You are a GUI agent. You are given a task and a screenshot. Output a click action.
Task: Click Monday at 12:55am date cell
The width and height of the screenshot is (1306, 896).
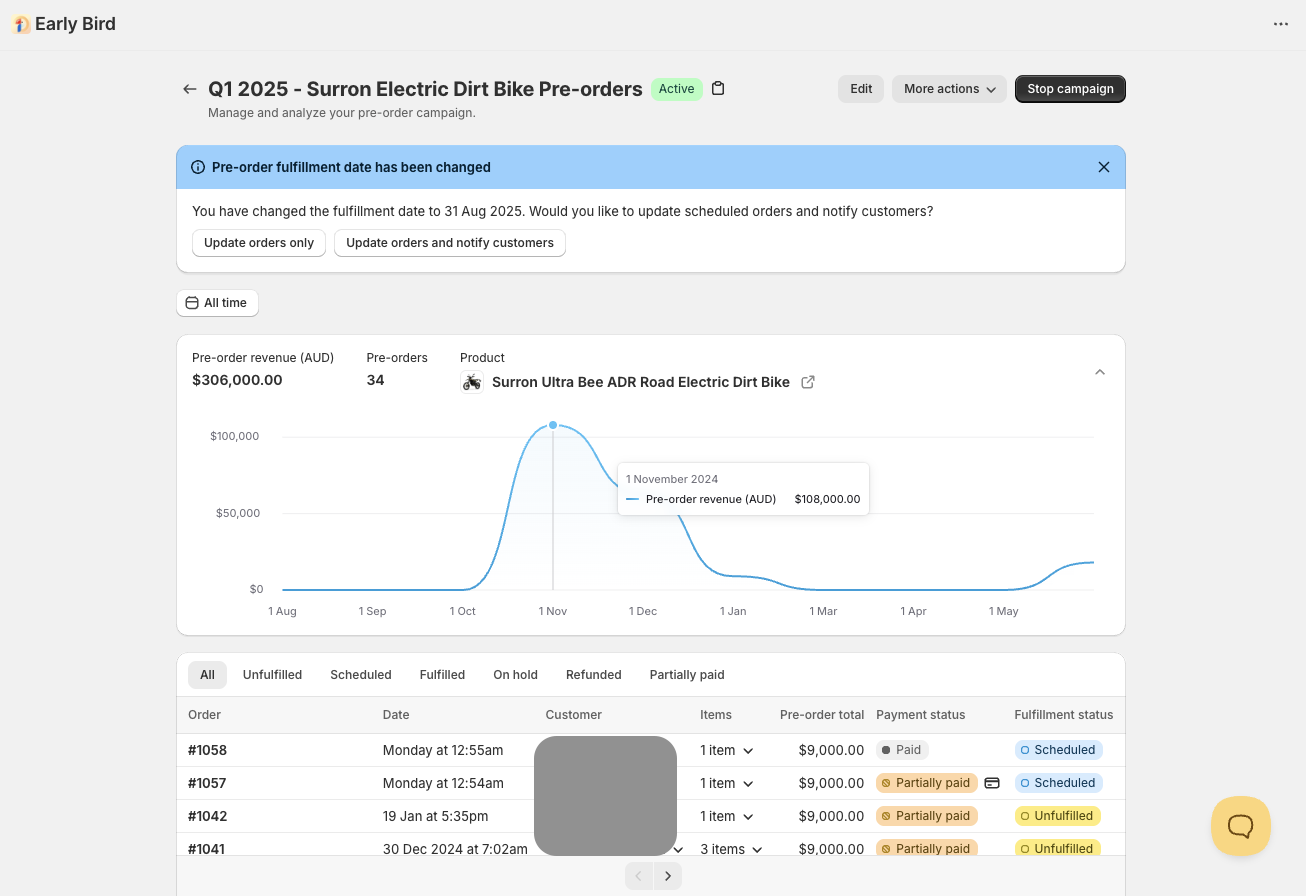(443, 750)
